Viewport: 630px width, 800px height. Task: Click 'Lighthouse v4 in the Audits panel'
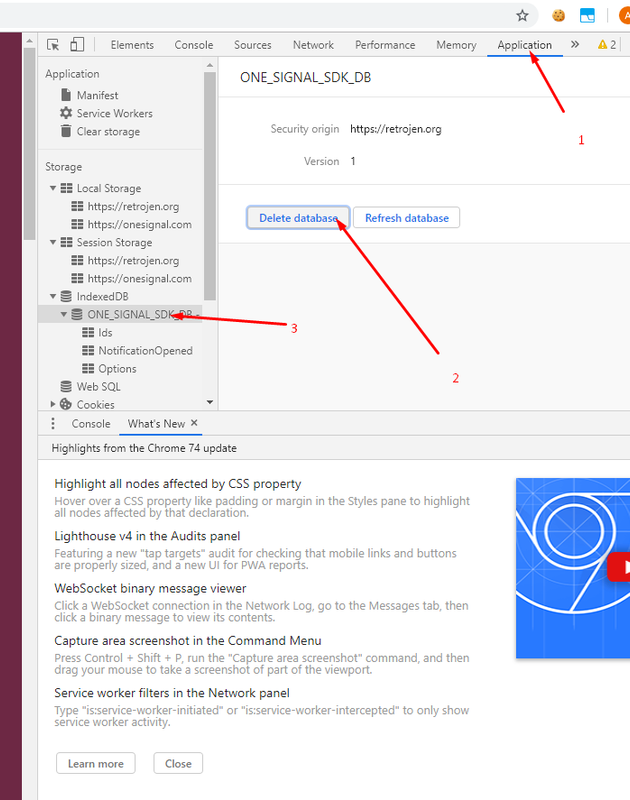point(147,536)
